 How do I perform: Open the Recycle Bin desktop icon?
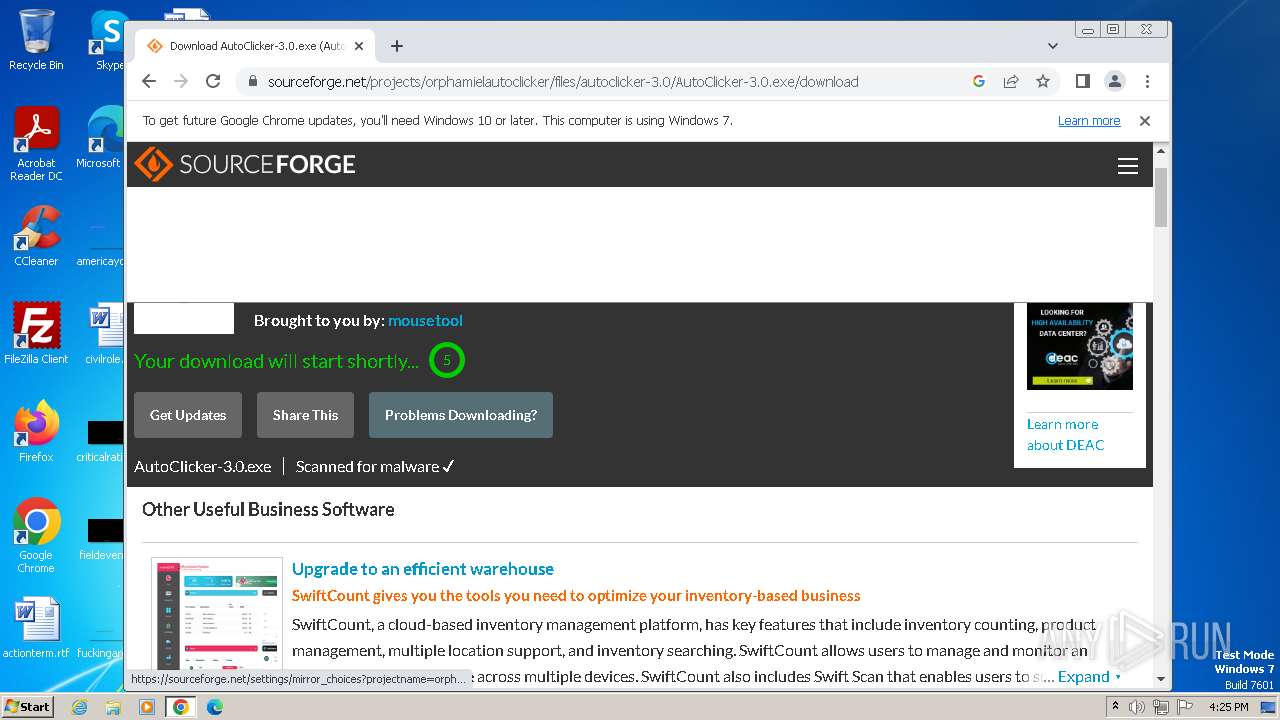(36, 40)
